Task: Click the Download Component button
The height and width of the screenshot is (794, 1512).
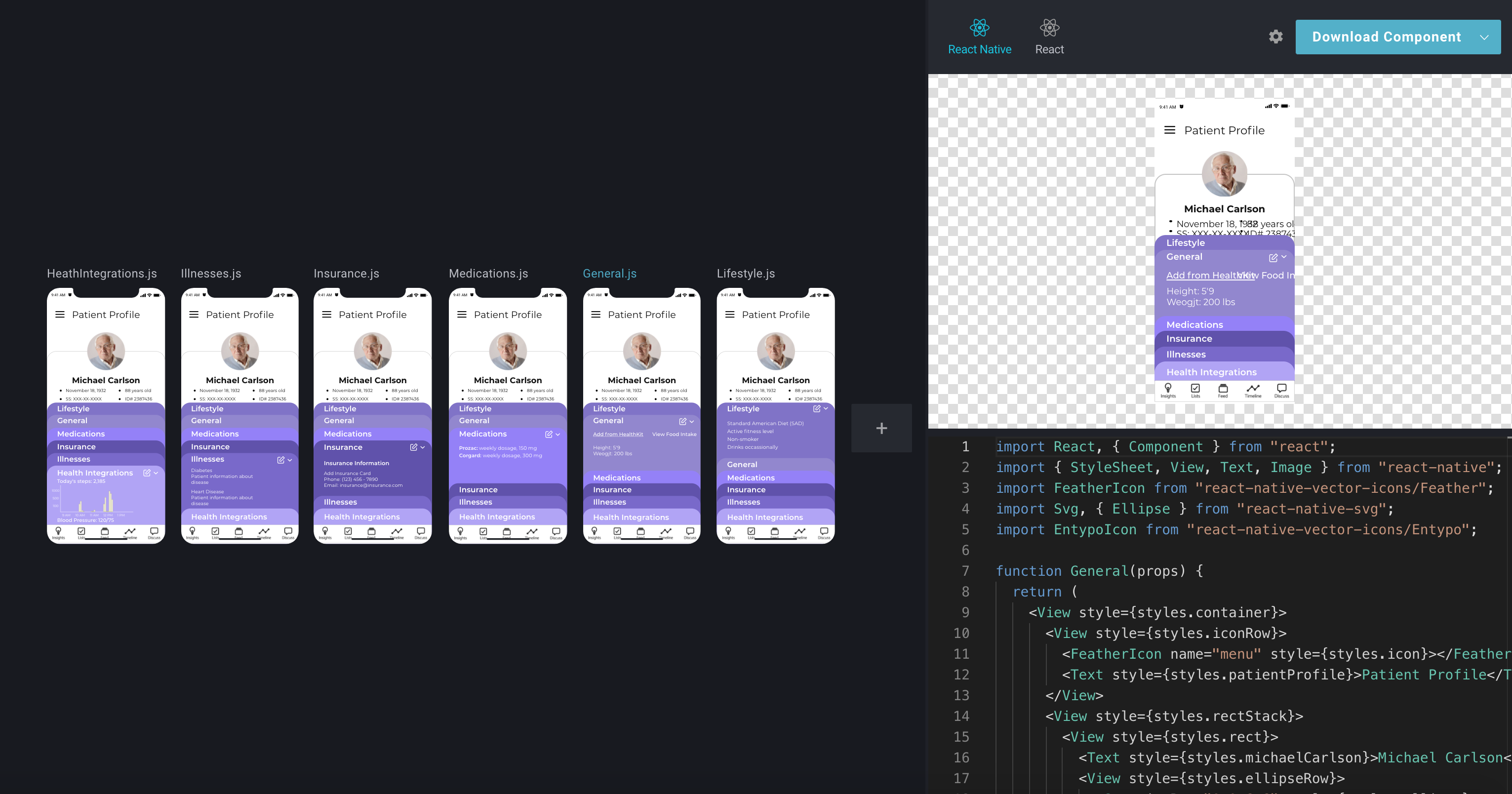Action: [x=1386, y=38]
